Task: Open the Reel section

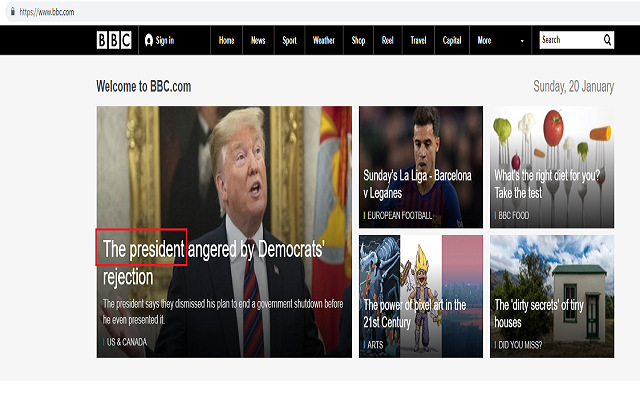Action: point(388,40)
